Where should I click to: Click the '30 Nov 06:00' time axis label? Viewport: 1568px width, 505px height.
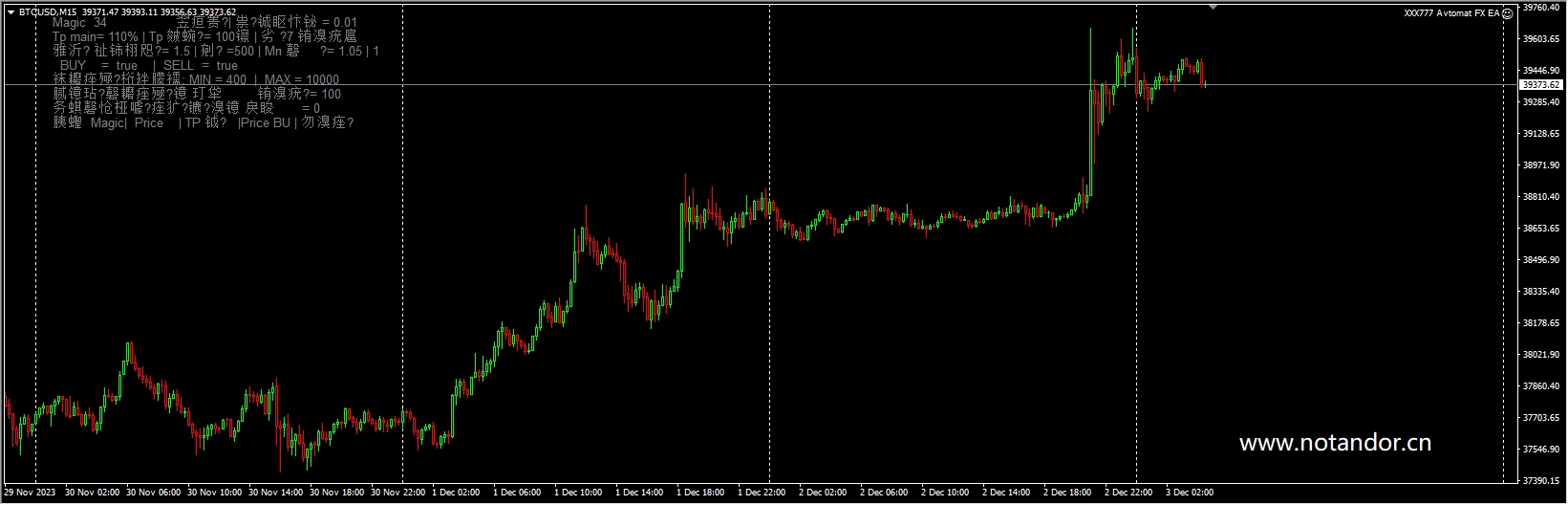(154, 493)
